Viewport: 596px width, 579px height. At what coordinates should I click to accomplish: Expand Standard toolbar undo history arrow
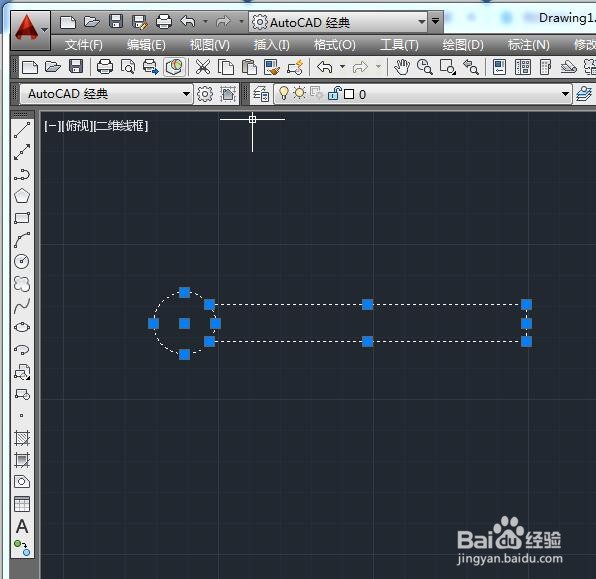pyautogui.click(x=342, y=67)
